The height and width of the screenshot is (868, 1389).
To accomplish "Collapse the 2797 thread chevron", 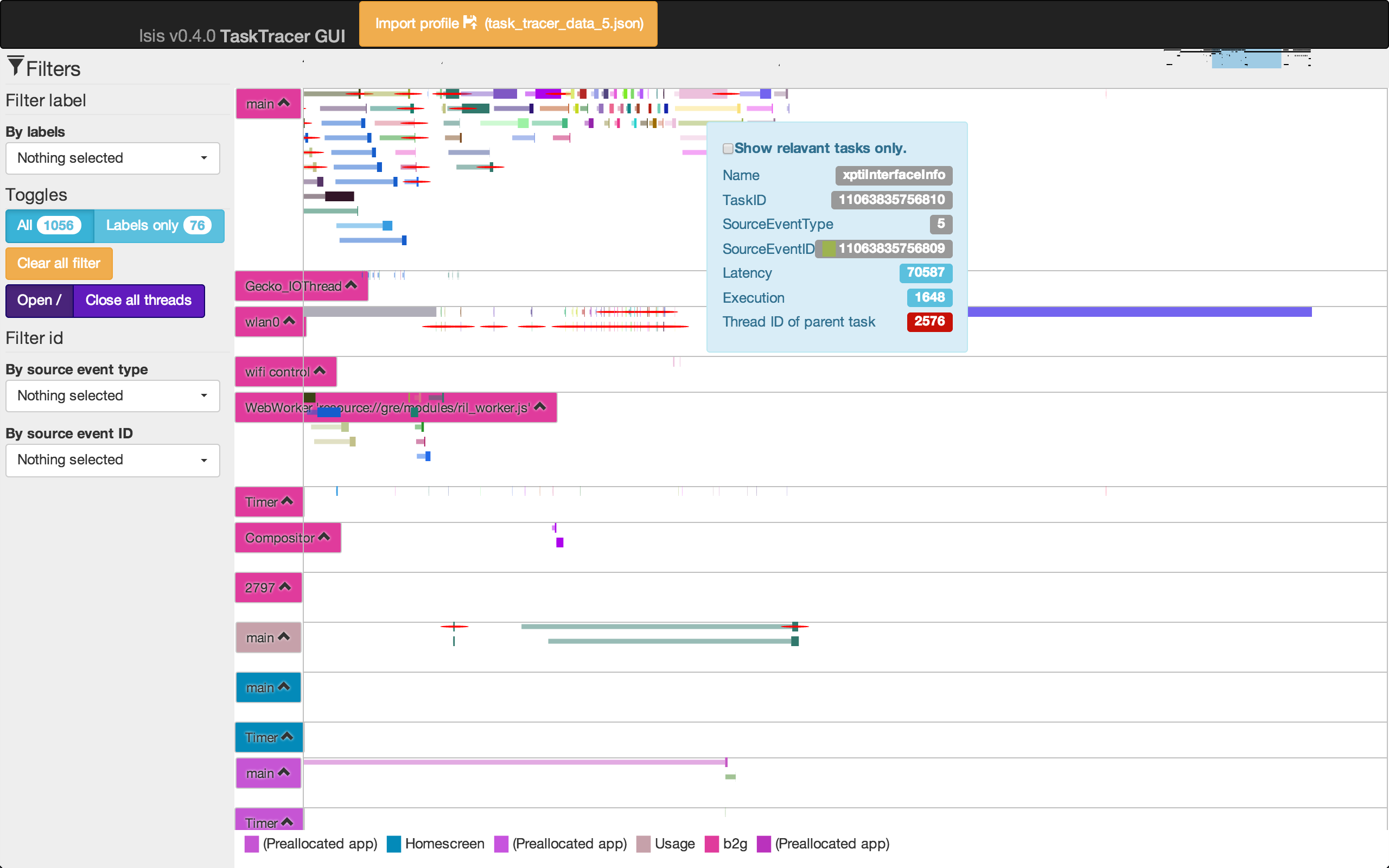I will [x=285, y=586].
